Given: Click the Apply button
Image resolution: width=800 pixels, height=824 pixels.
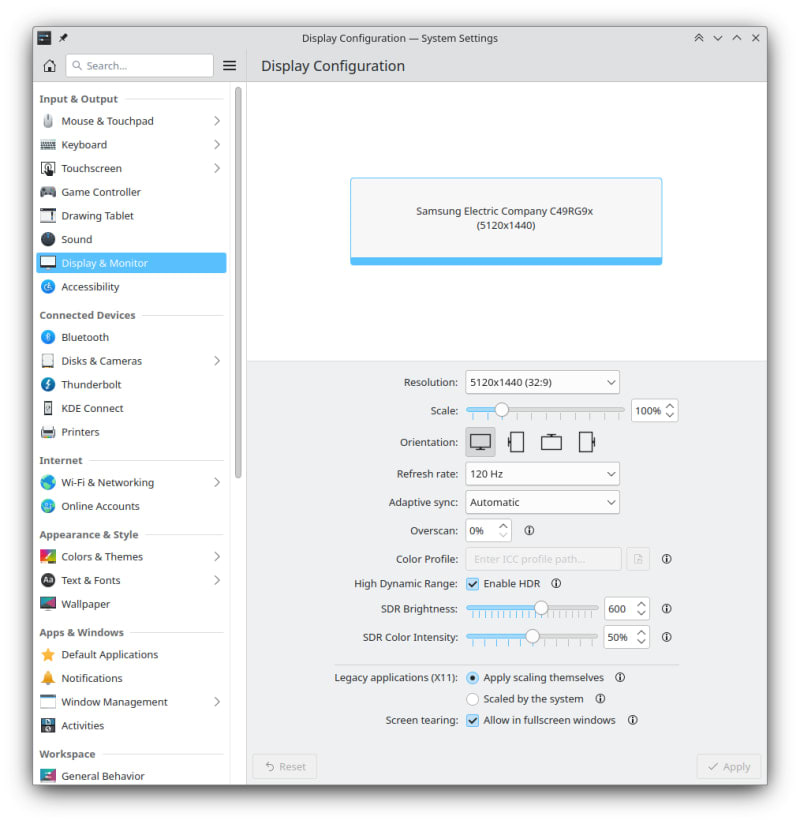Looking at the screenshot, I should tap(729, 767).
